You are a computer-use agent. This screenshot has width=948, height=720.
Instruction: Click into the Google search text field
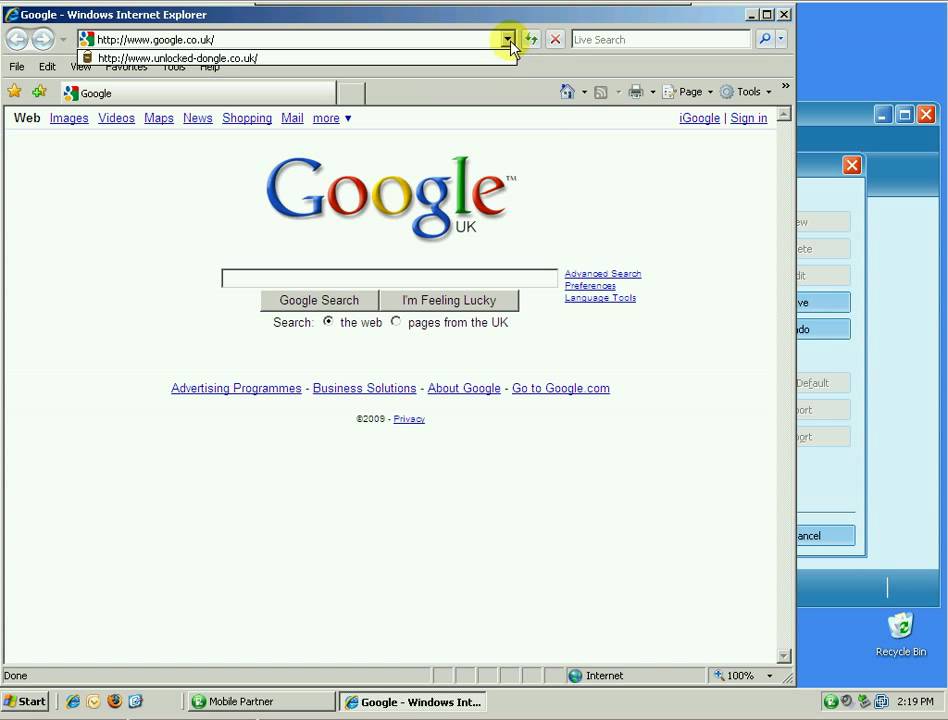tap(389, 278)
